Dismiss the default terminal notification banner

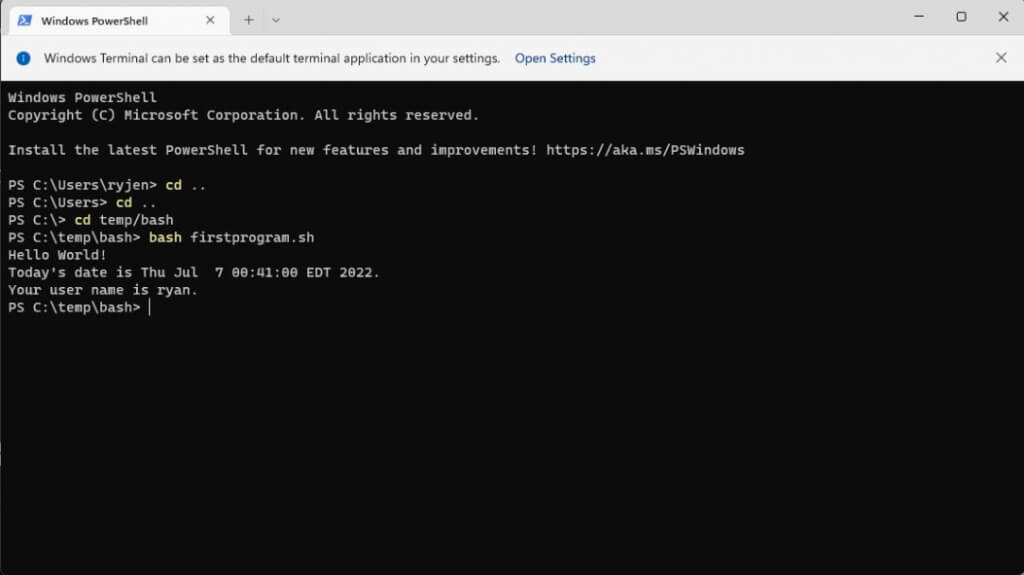(x=1001, y=58)
